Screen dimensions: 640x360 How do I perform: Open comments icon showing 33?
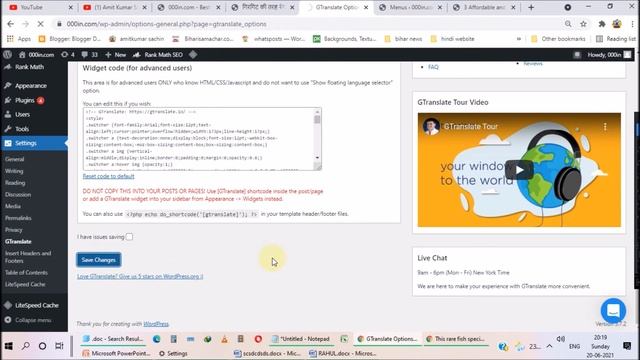tap(90, 54)
